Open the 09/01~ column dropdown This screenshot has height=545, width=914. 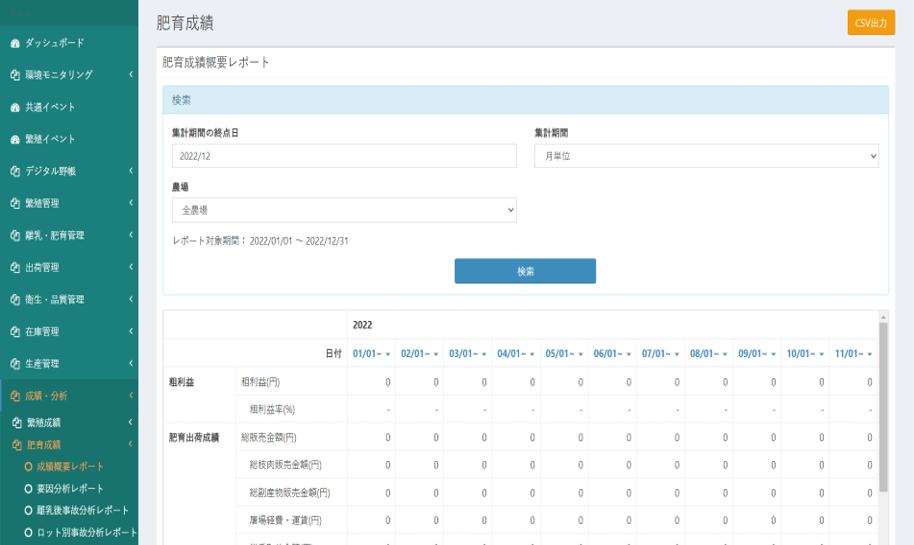click(774, 354)
